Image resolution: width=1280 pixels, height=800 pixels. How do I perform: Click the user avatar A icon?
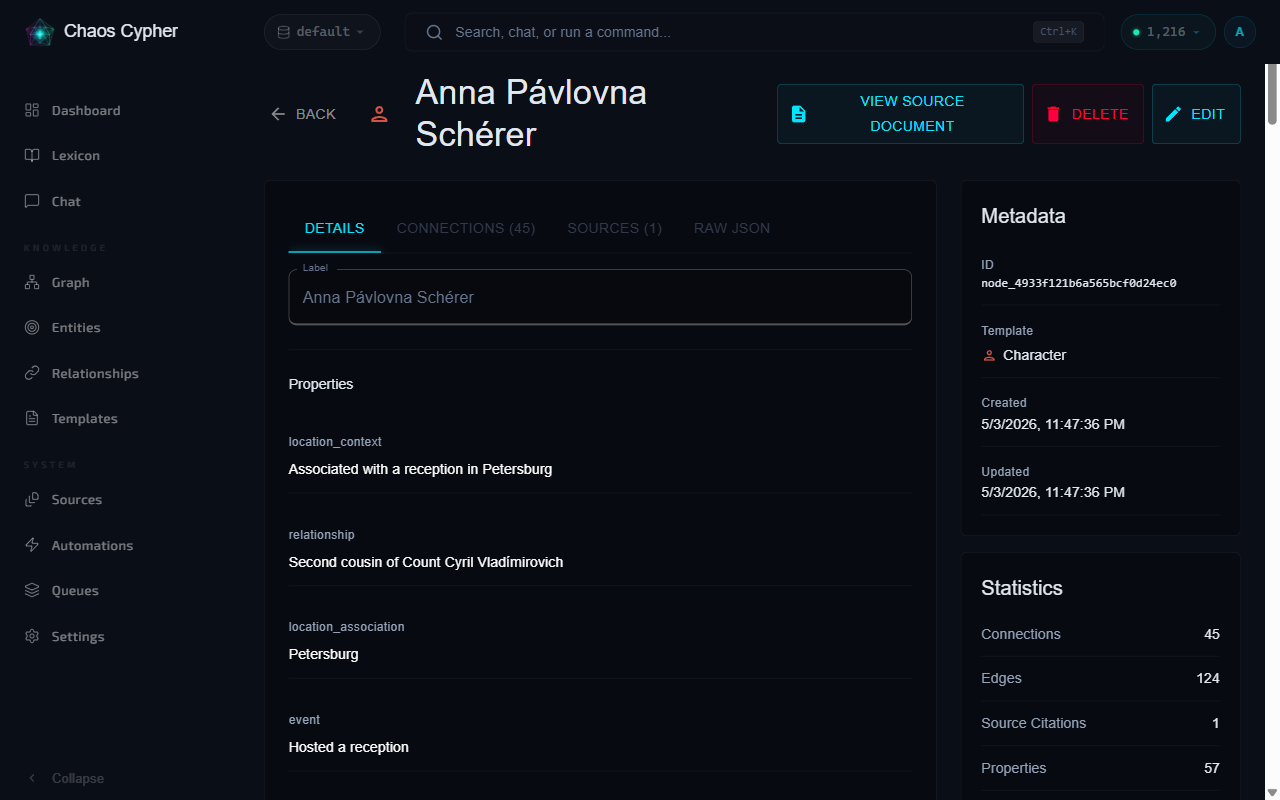coord(1240,32)
